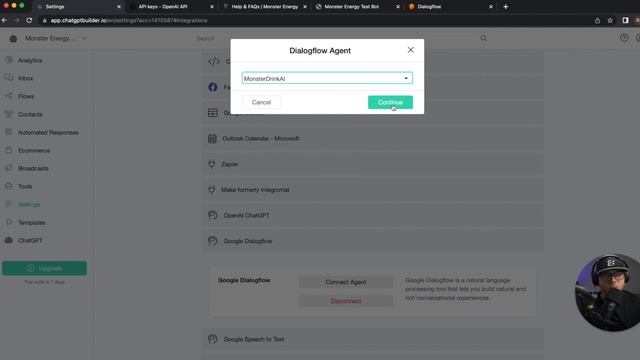Switch to Help & FAQs Monster Energy tab

pos(264,7)
